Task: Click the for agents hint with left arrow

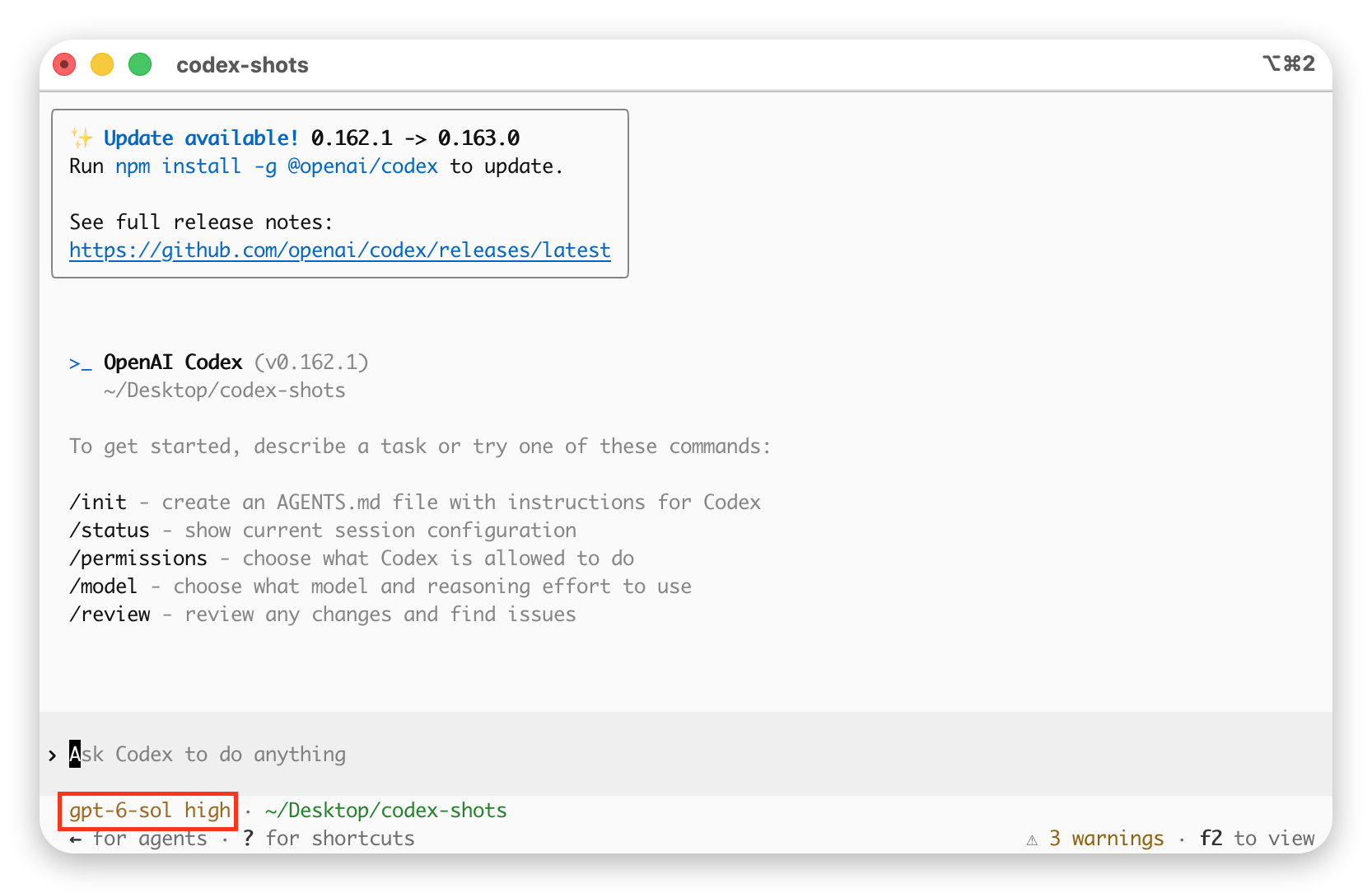Action: tap(138, 839)
